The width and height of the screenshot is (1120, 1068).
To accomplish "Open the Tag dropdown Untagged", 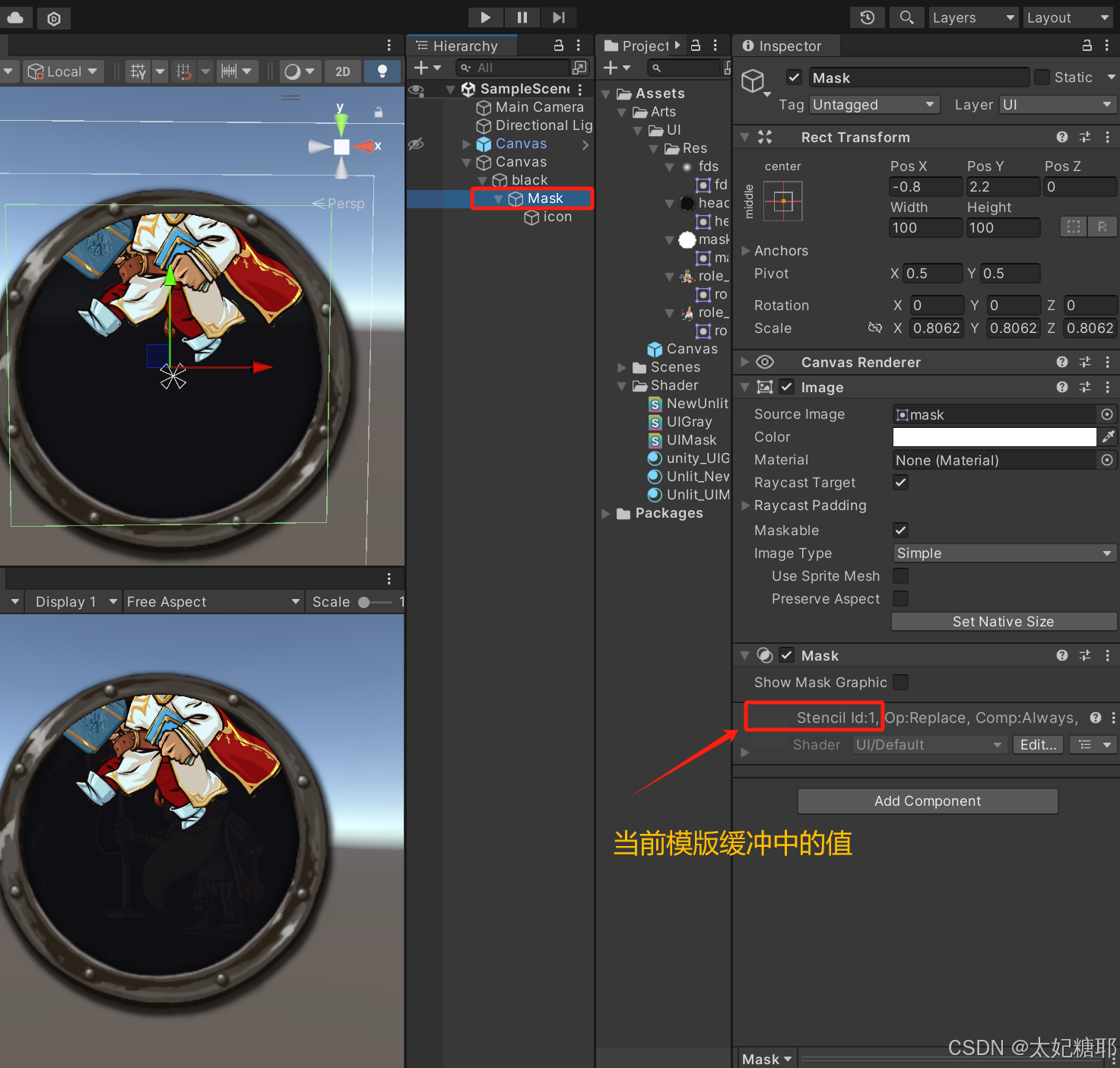I will point(875,105).
